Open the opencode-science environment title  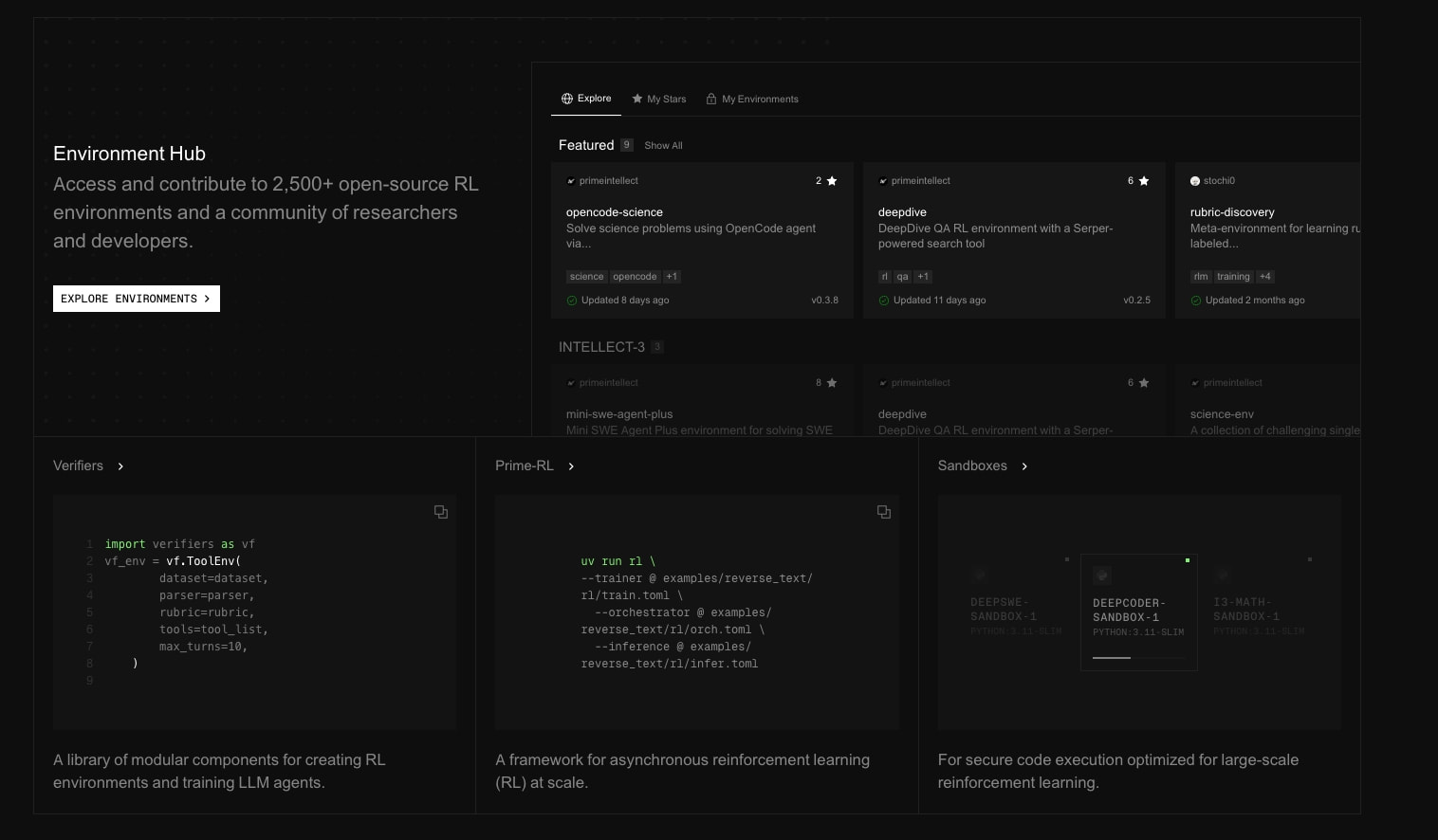615,212
